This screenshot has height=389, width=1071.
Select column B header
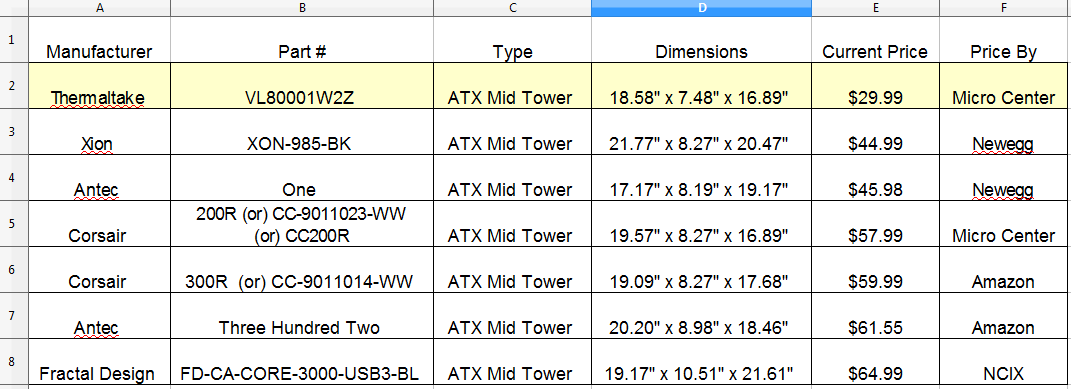click(x=302, y=8)
